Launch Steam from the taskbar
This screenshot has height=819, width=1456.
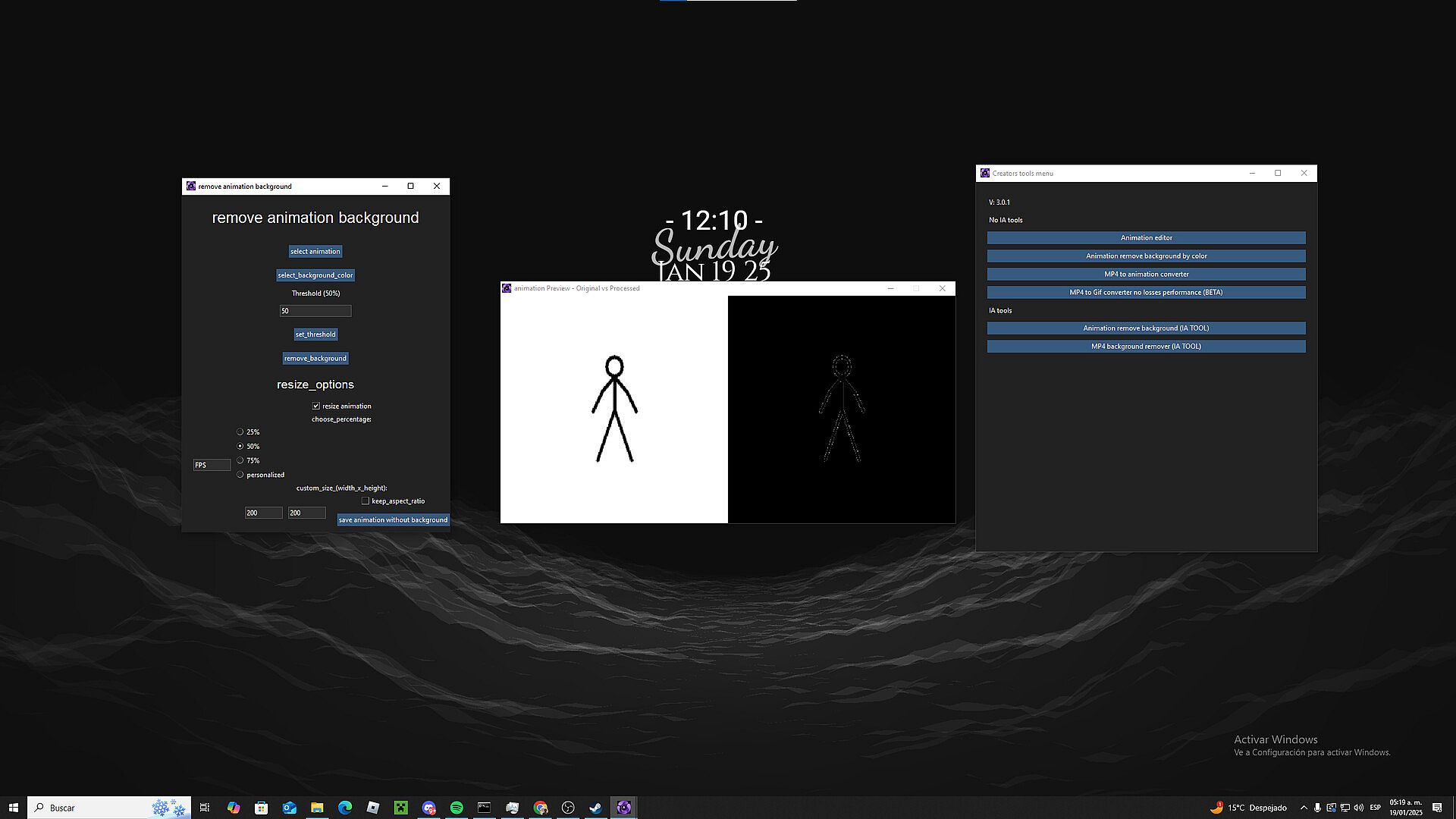click(x=596, y=808)
